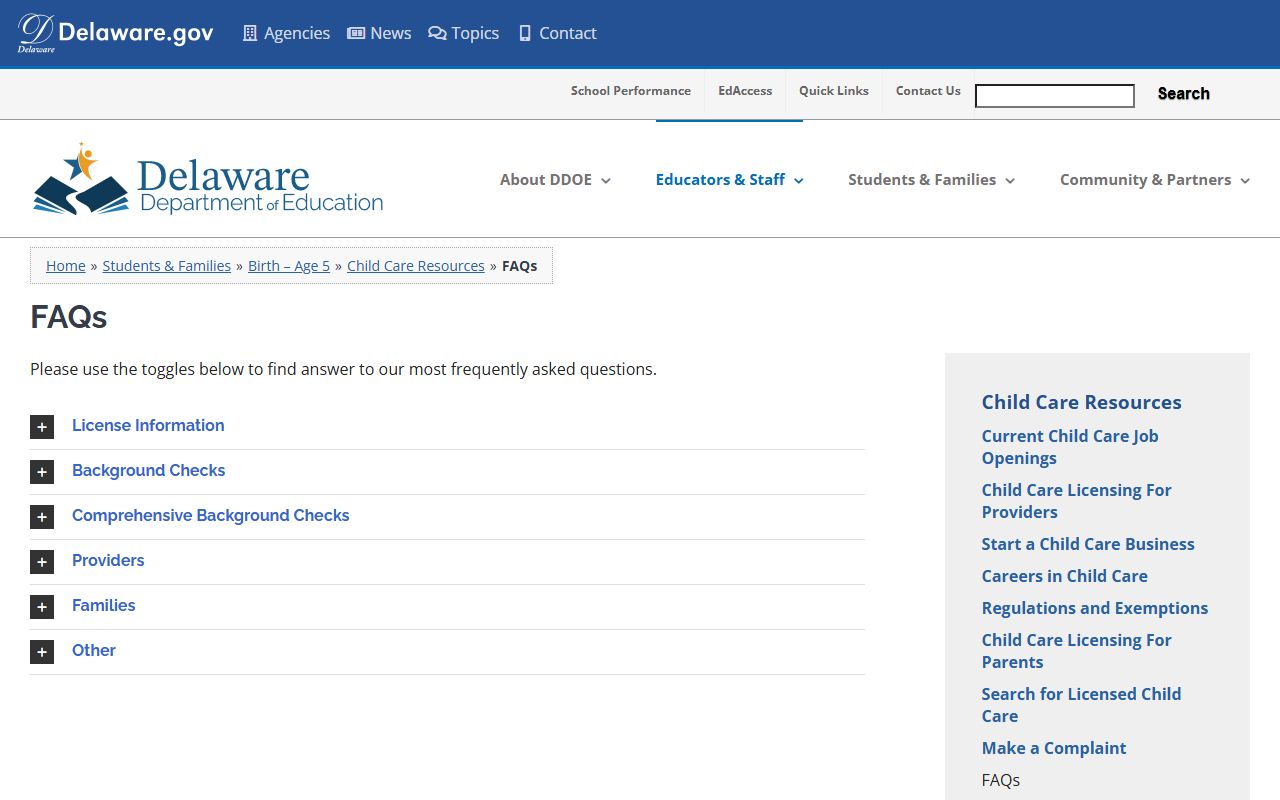Open Contact Us in the utility bar
The width and height of the screenshot is (1280, 800).
(928, 91)
